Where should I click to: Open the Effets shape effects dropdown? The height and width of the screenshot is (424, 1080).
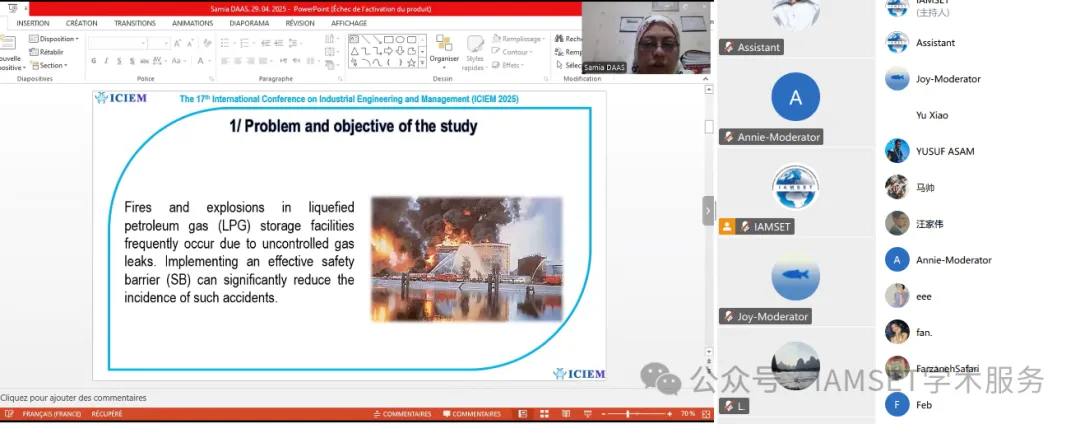point(508,65)
